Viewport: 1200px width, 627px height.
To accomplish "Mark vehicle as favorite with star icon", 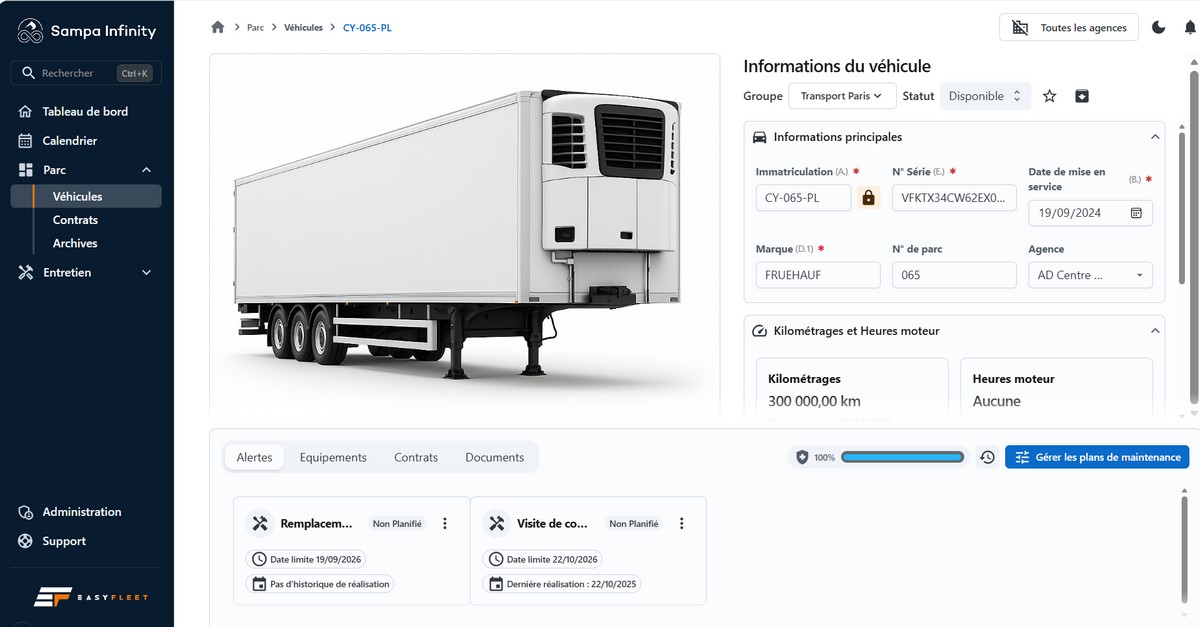I will (x=1049, y=96).
